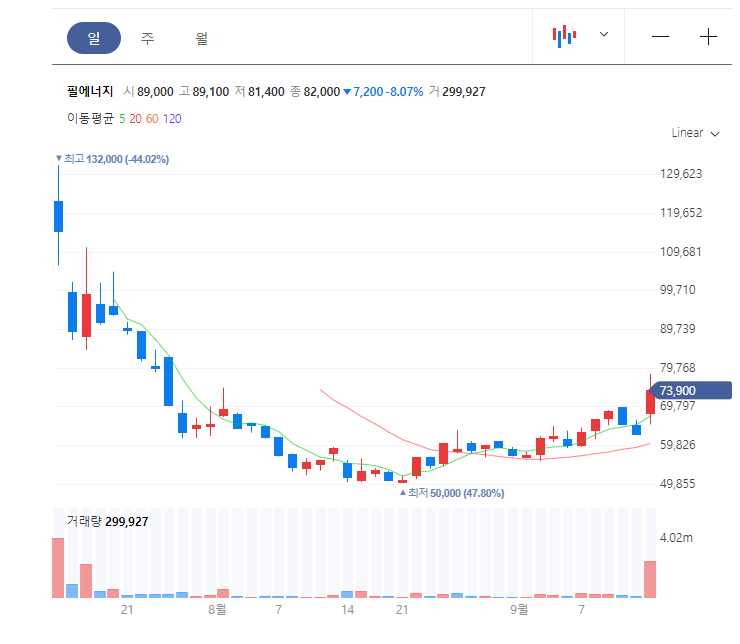Screen dimensions: 740x644
Task: Click the 7,200 -8.07% change value
Action: click(383, 92)
